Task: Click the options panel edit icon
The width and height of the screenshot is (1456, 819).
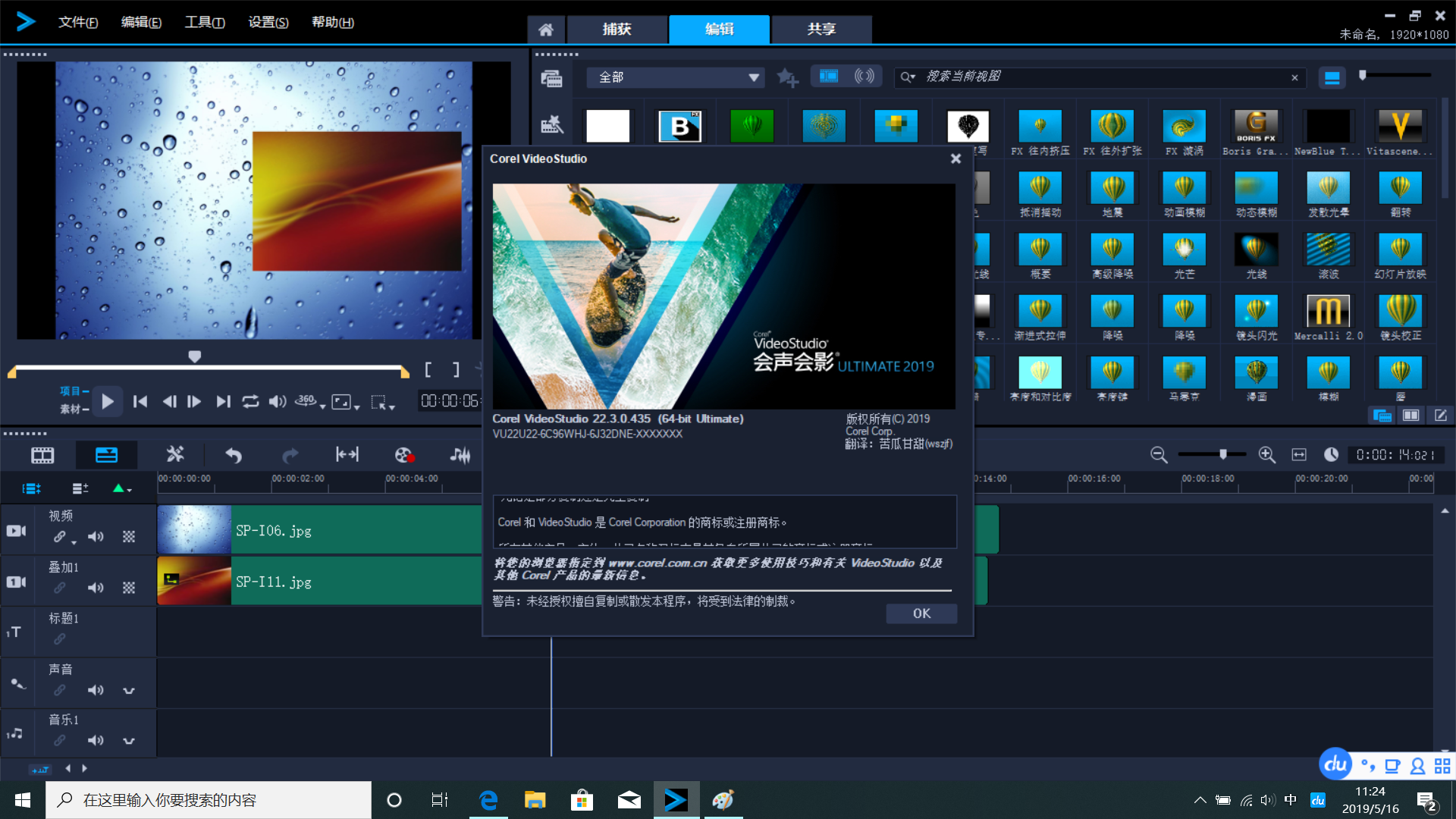Action: (x=1440, y=416)
